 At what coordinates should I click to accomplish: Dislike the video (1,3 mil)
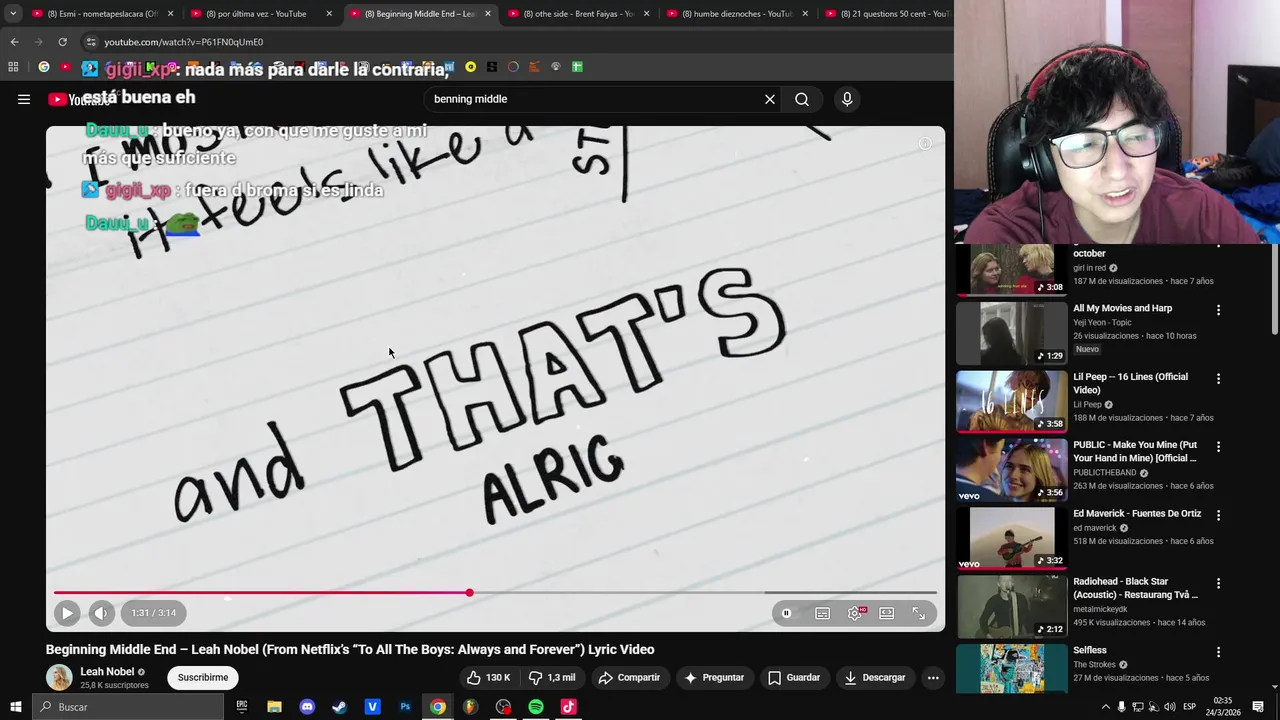[x=551, y=678]
